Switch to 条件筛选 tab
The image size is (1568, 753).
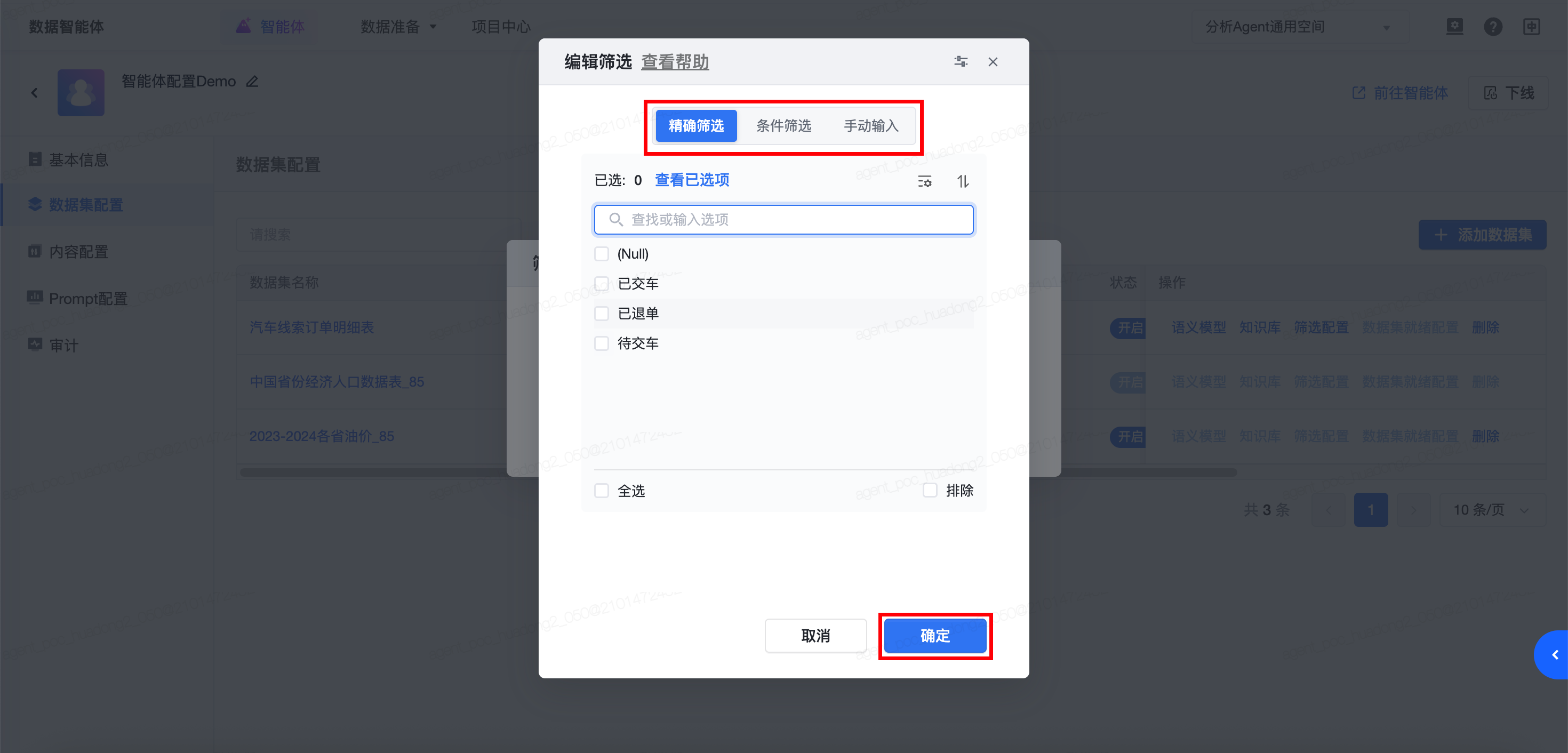pyautogui.click(x=783, y=126)
